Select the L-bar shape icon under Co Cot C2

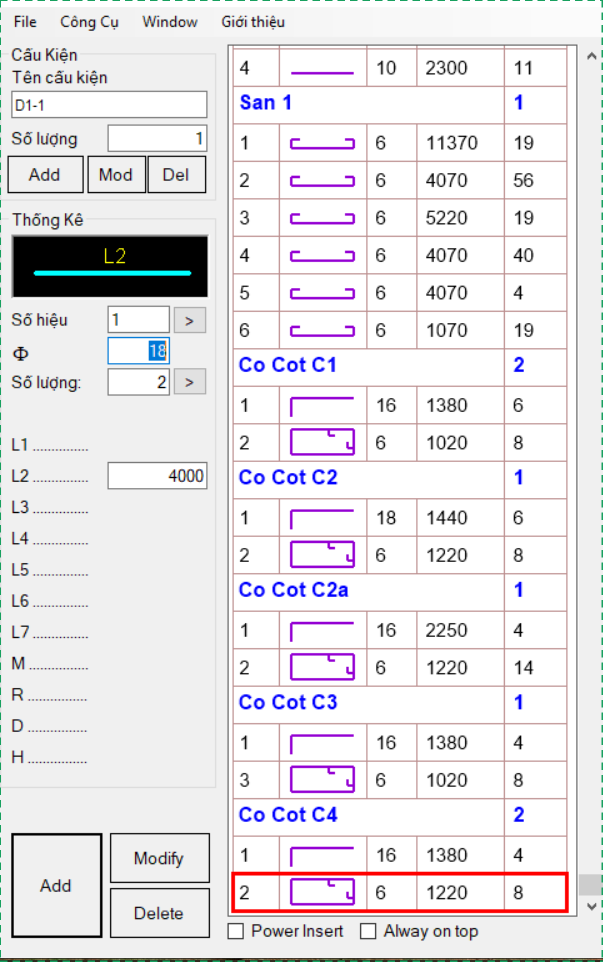click(x=323, y=518)
